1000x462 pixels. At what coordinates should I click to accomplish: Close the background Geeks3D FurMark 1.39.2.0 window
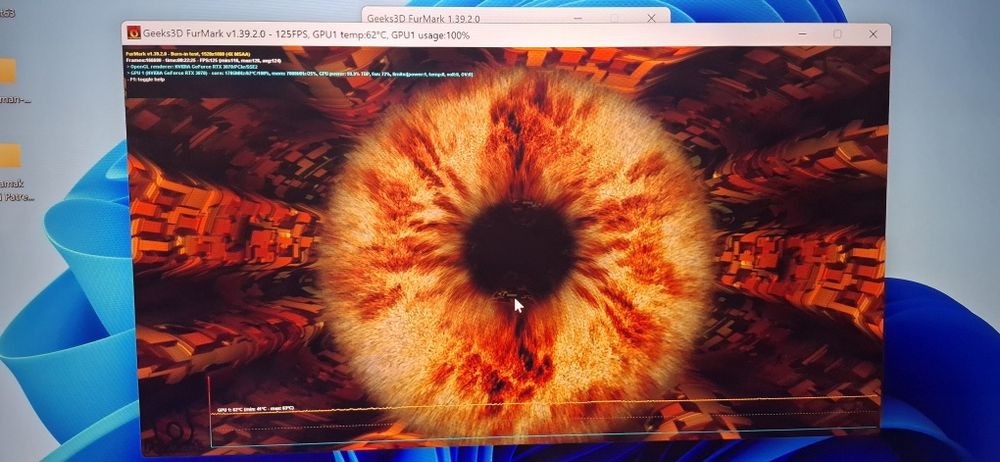[x=651, y=18]
